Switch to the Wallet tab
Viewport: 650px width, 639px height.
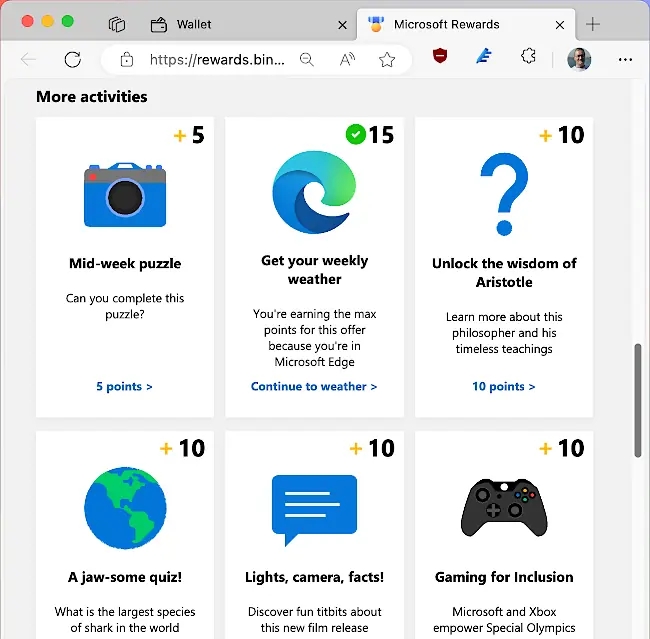[249, 24]
